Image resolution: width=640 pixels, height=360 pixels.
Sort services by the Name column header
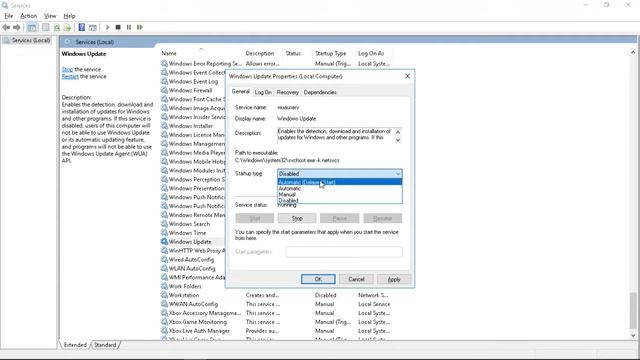tap(201, 53)
